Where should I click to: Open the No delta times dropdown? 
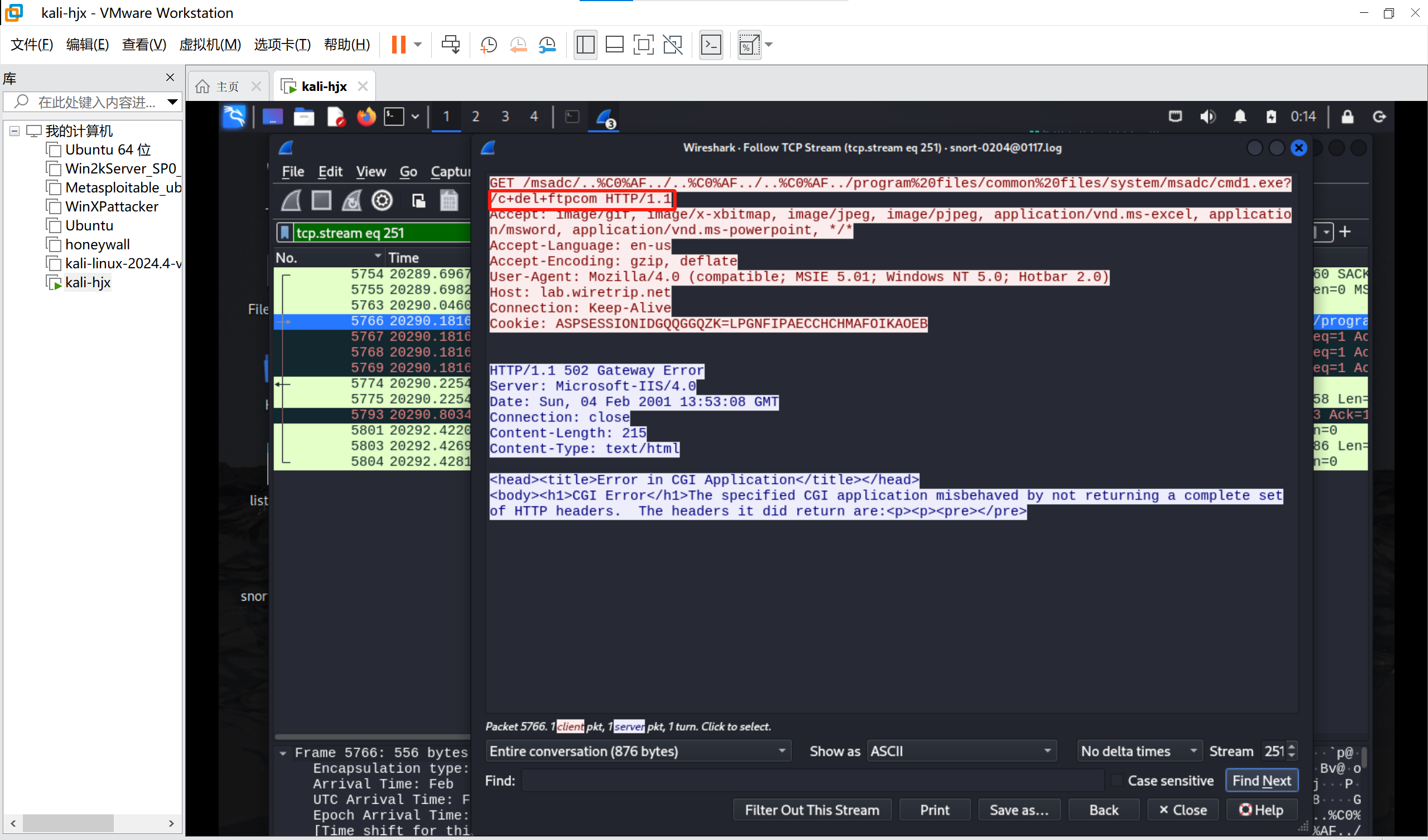tap(1139, 751)
